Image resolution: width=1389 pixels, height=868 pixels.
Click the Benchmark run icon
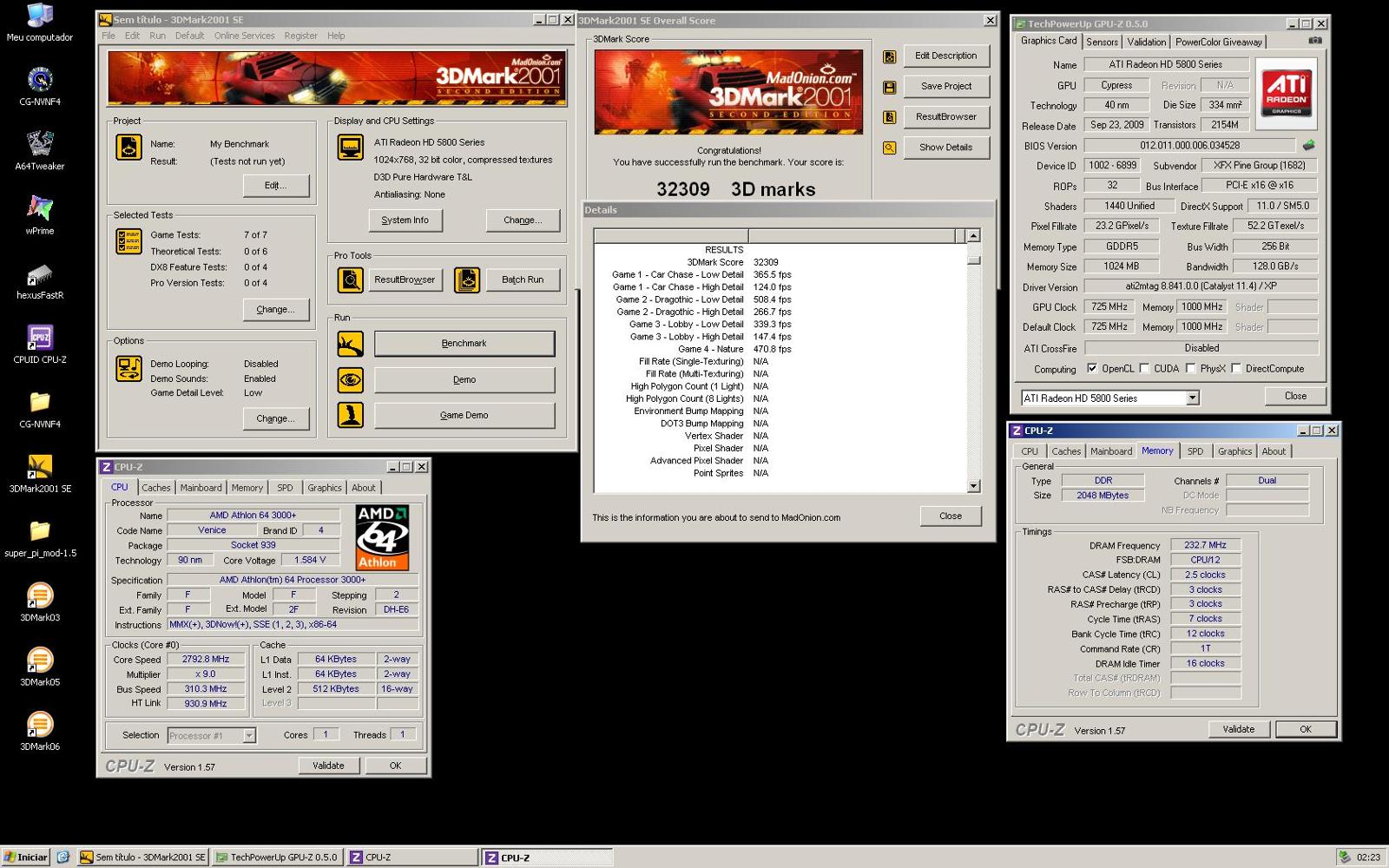351,344
